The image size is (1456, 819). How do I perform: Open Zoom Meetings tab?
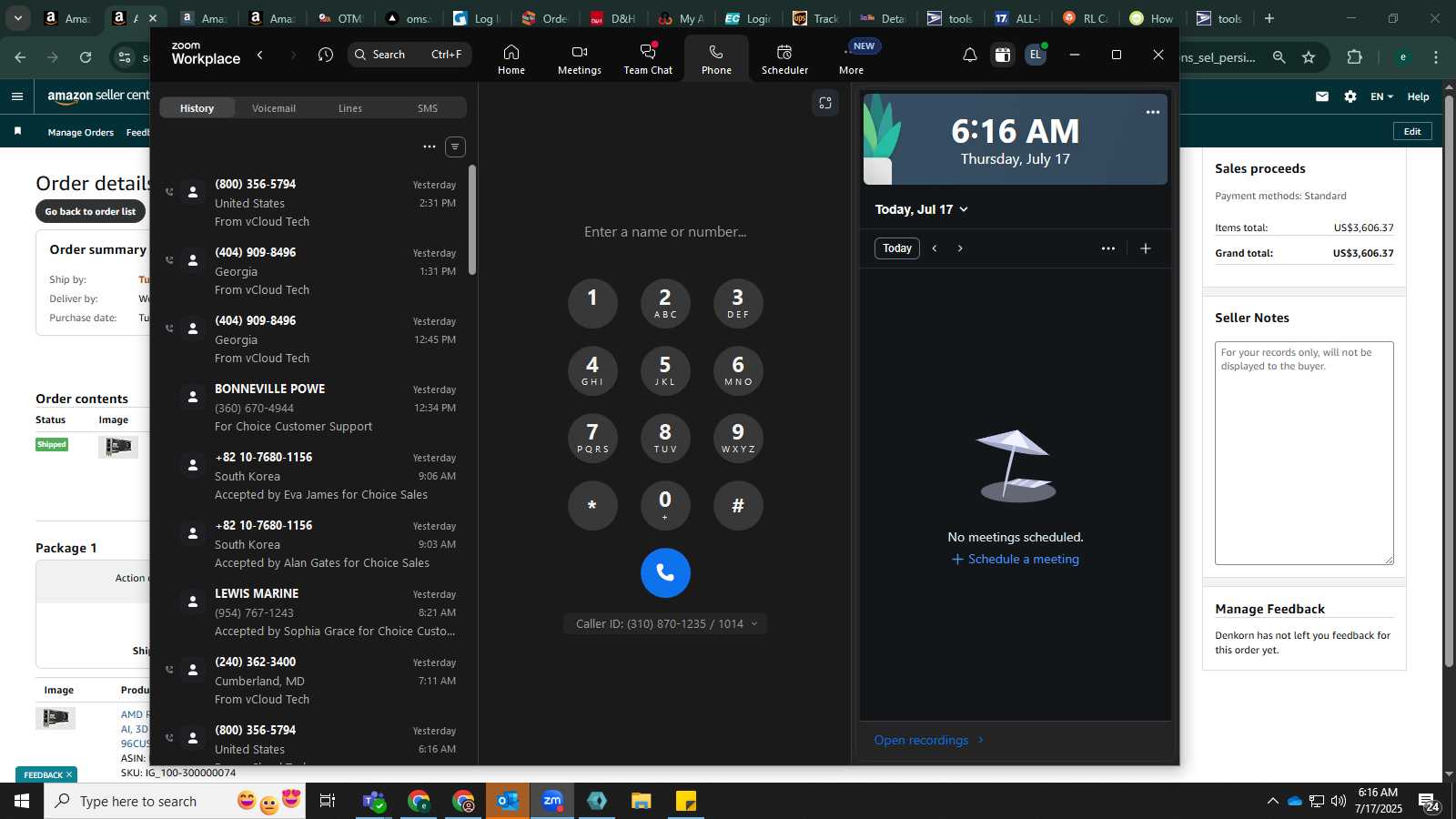pos(580,58)
